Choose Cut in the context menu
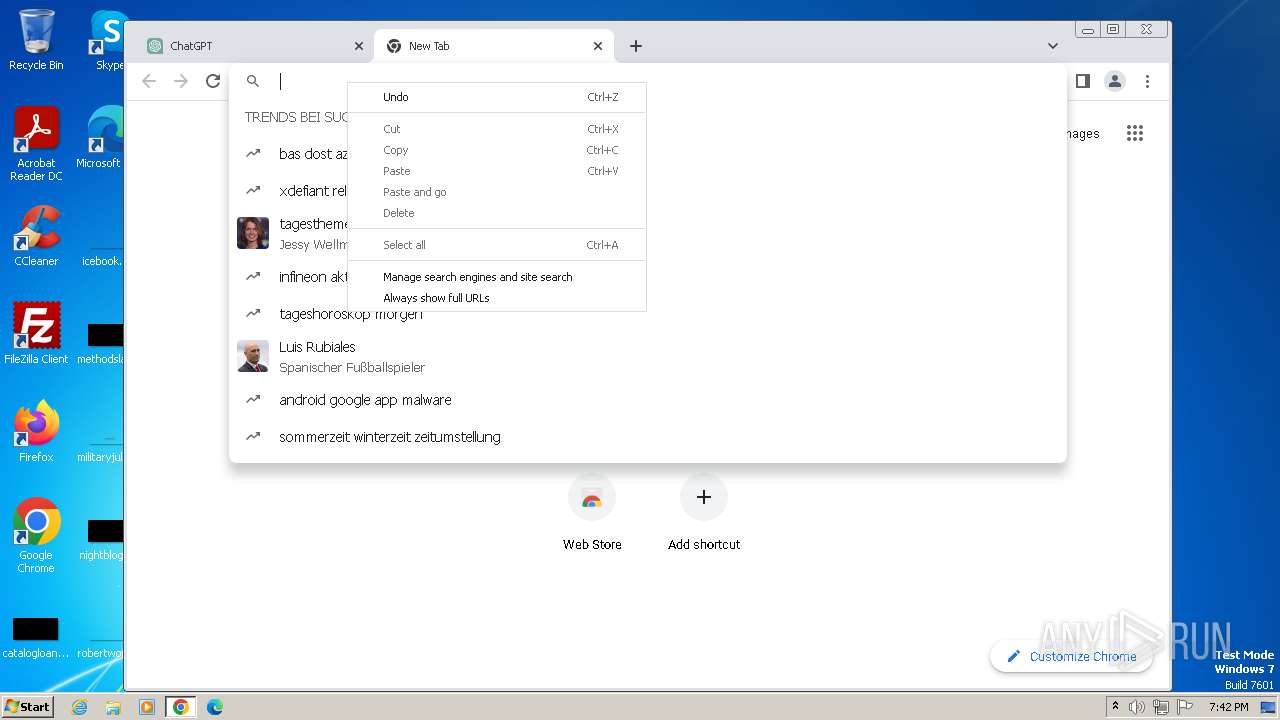 click(x=497, y=129)
